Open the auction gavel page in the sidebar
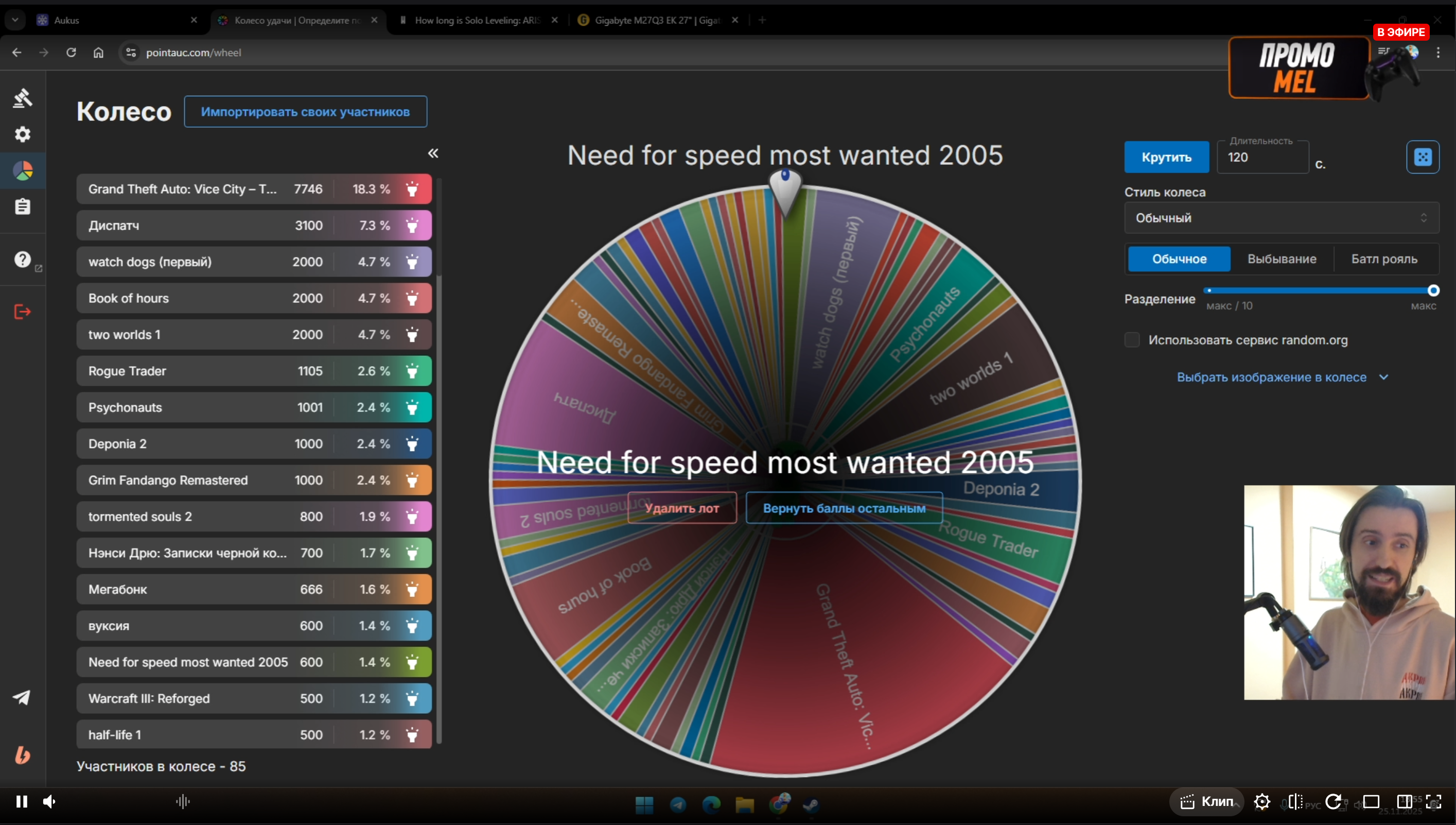The height and width of the screenshot is (825, 1456). click(x=23, y=98)
